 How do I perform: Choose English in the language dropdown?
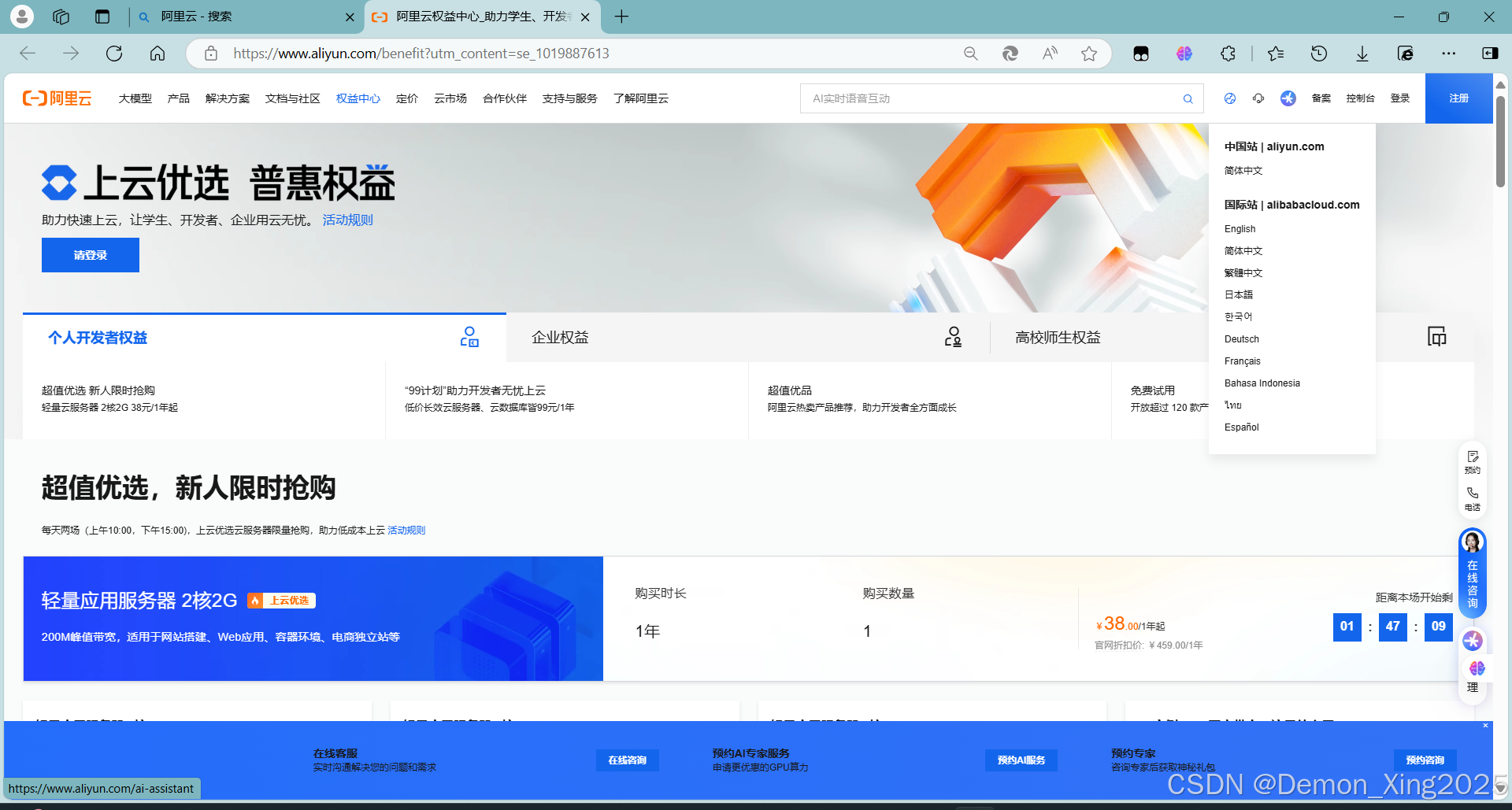pyautogui.click(x=1240, y=229)
